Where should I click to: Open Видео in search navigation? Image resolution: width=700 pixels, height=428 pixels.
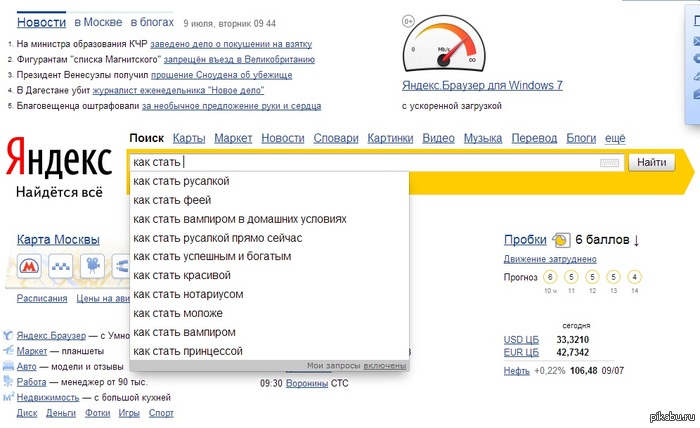point(438,138)
